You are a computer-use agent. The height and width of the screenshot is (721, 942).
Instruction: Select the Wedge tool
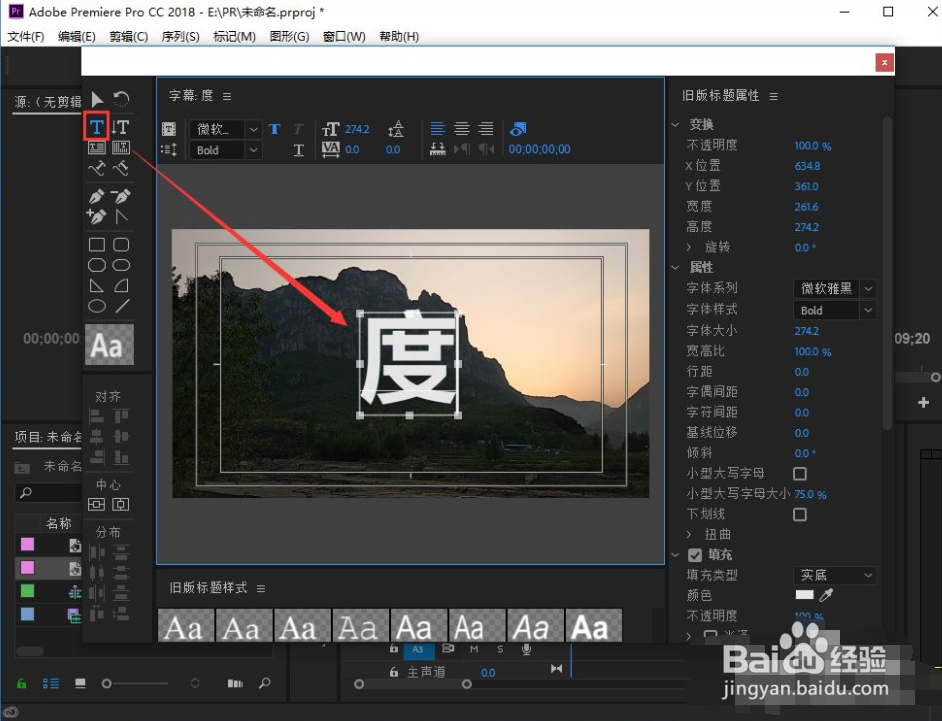click(x=96, y=285)
